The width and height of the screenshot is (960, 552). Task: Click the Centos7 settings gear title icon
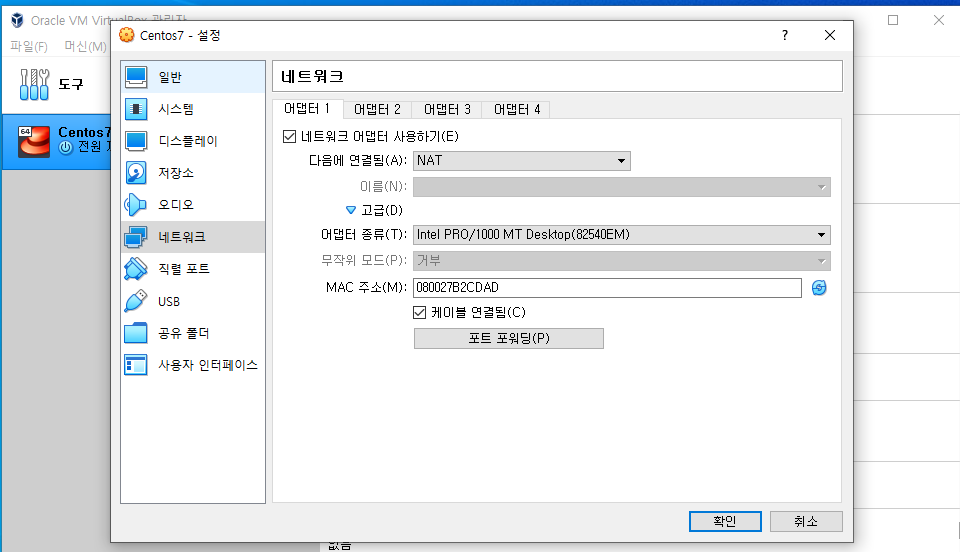pyautogui.click(x=127, y=35)
